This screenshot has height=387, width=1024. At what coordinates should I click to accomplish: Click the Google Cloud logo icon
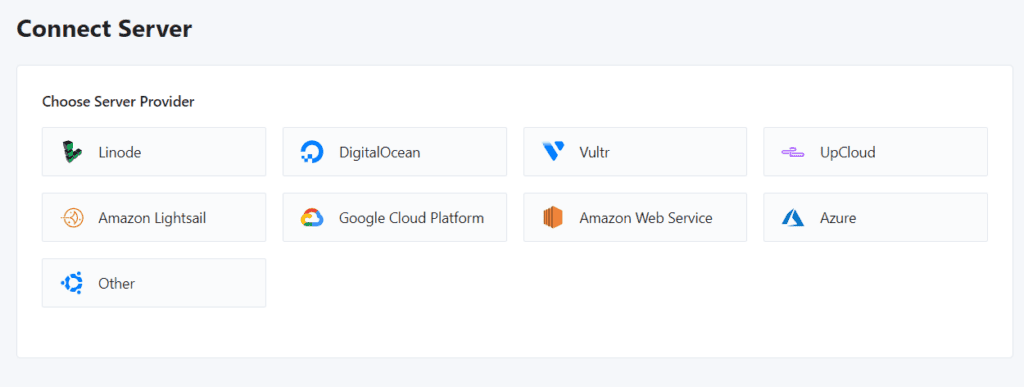point(312,217)
